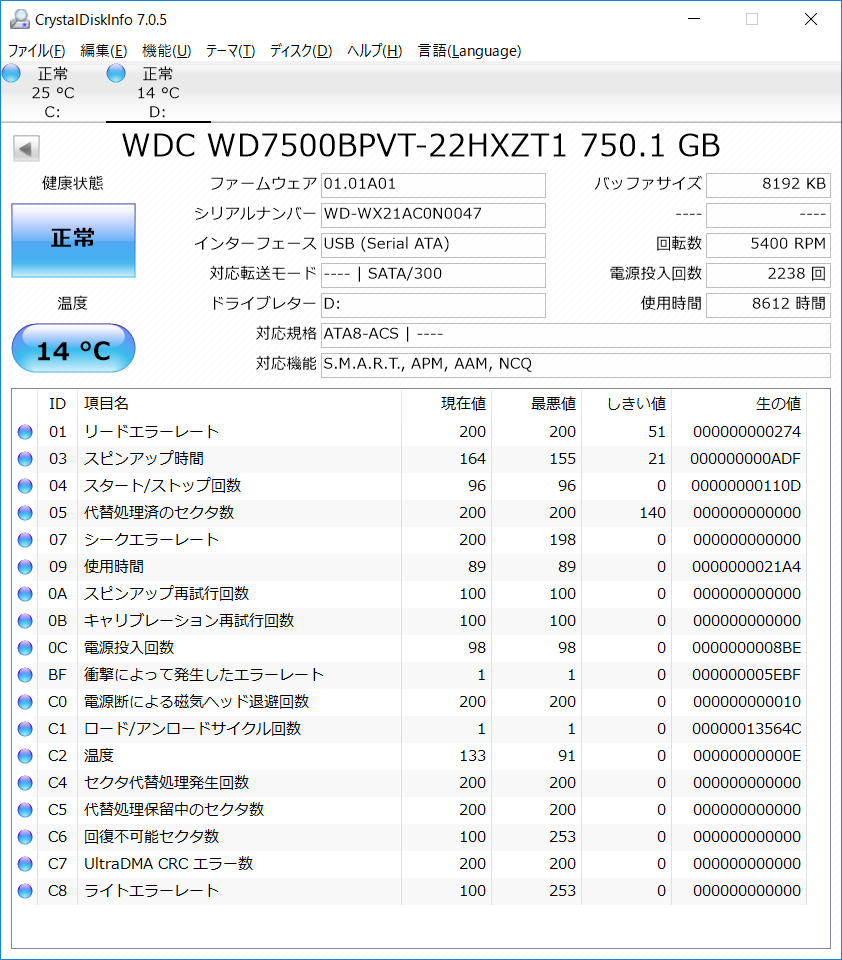Screen dimensions: 842x960
Task: Click the 最悪値 column header
Action: pos(536,404)
